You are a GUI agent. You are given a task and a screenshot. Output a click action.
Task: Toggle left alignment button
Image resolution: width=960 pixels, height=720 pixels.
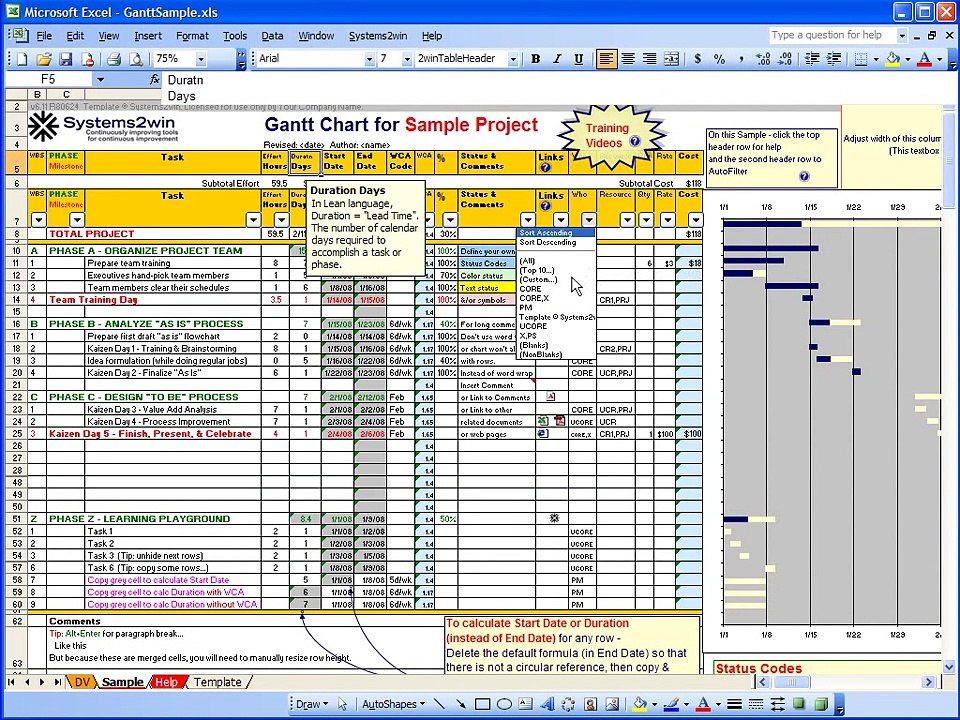[606, 59]
